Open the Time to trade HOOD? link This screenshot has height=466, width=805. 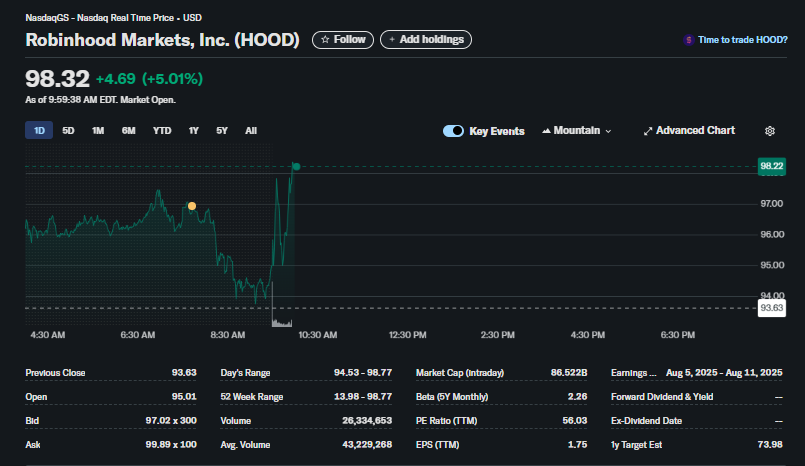coord(742,40)
